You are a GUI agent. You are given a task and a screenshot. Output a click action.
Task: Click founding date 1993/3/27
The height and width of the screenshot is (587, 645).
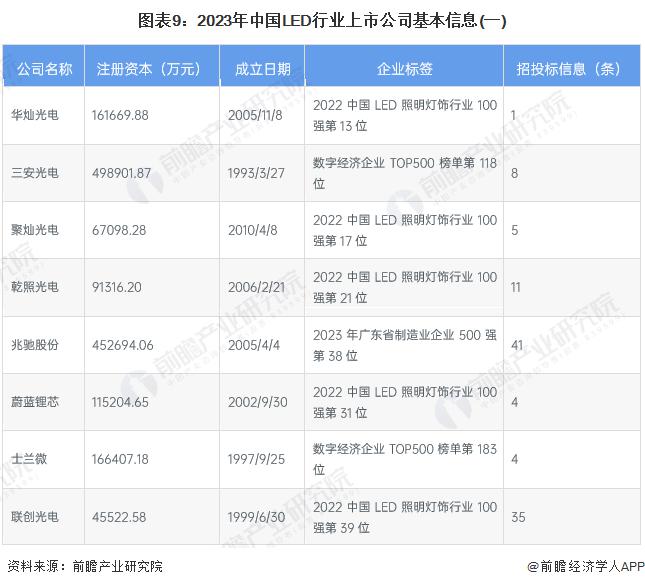coord(256,173)
